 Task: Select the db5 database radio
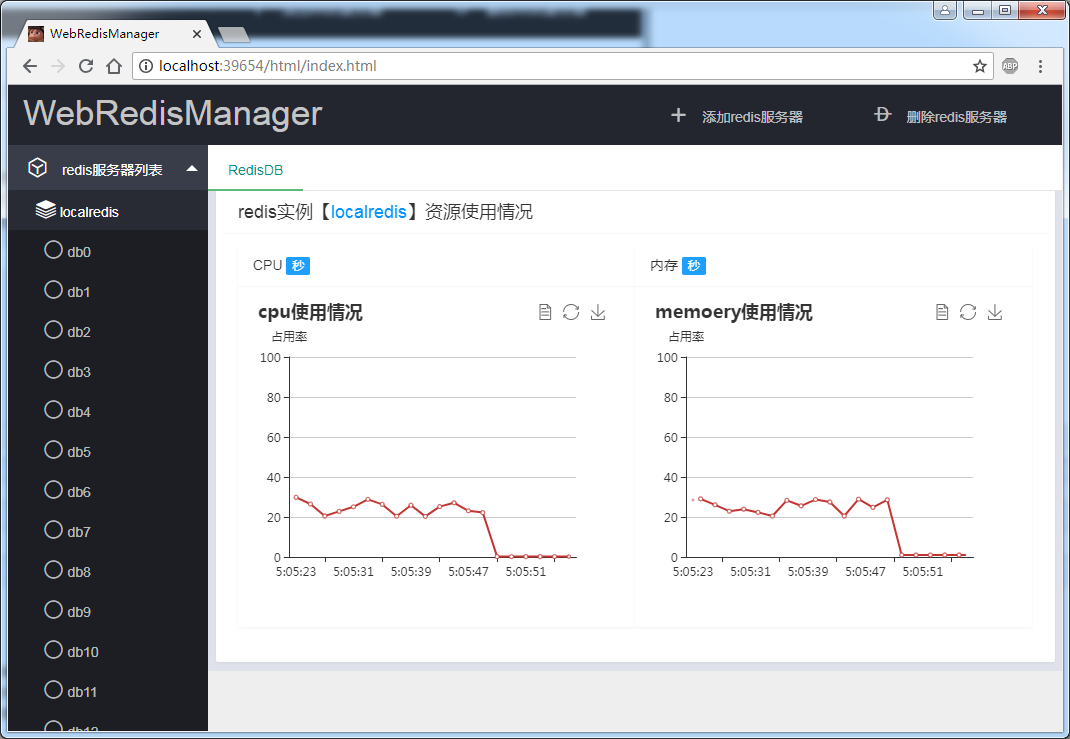pyautogui.click(x=53, y=450)
